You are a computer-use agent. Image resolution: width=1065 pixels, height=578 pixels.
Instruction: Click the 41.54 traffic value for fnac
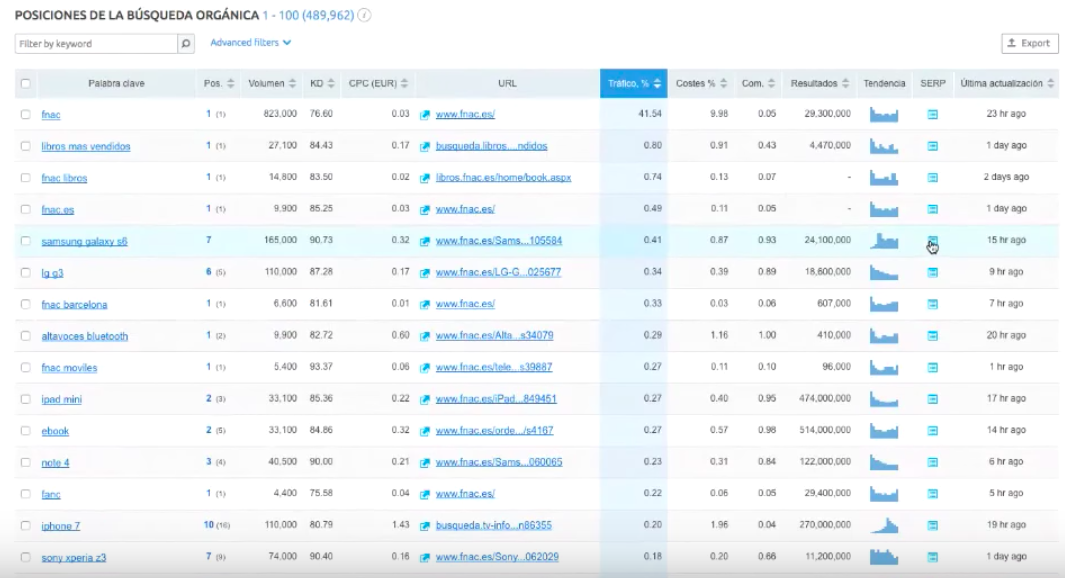pyautogui.click(x=650, y=114)
